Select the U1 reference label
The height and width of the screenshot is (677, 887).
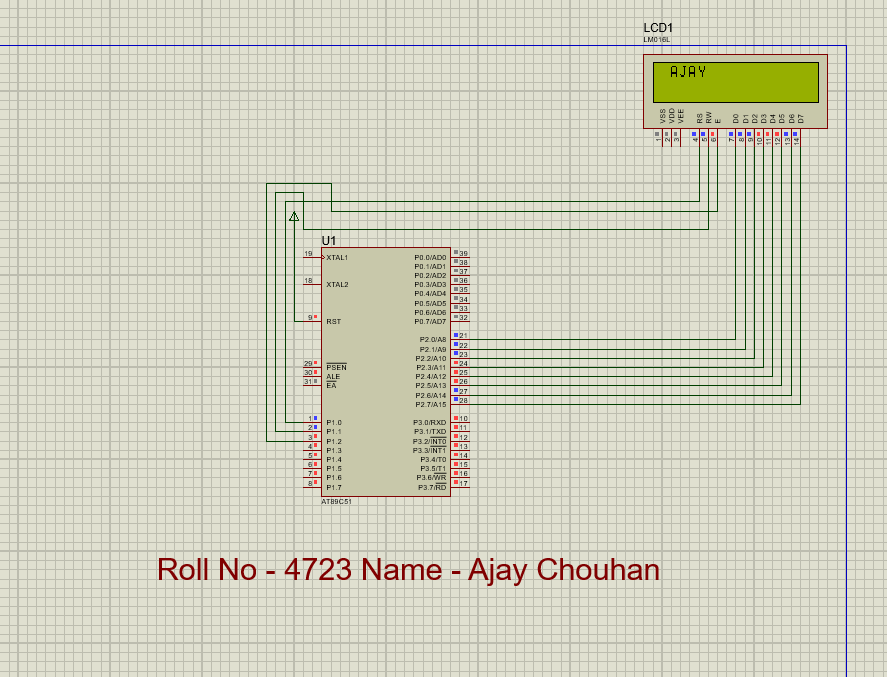point(329,240)
